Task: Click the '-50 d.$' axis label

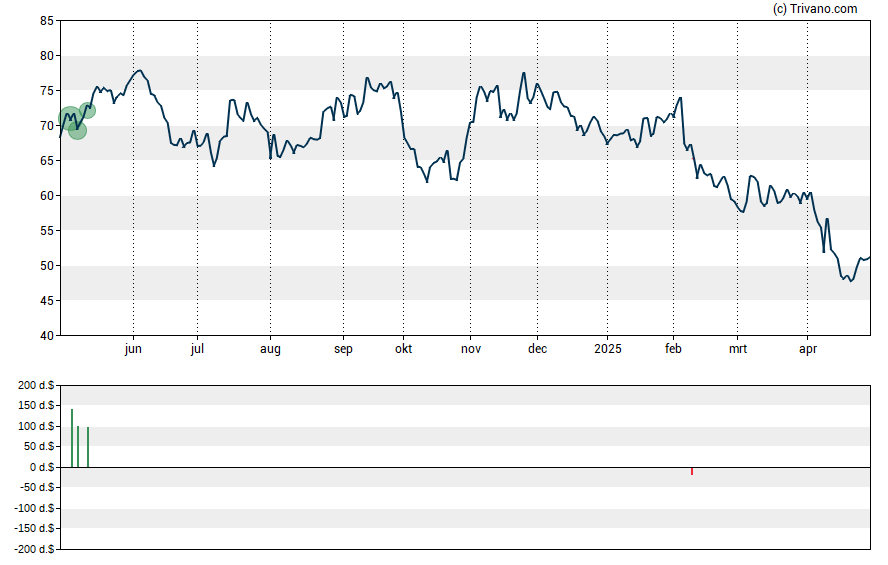Action: click(x=37, y=487)
